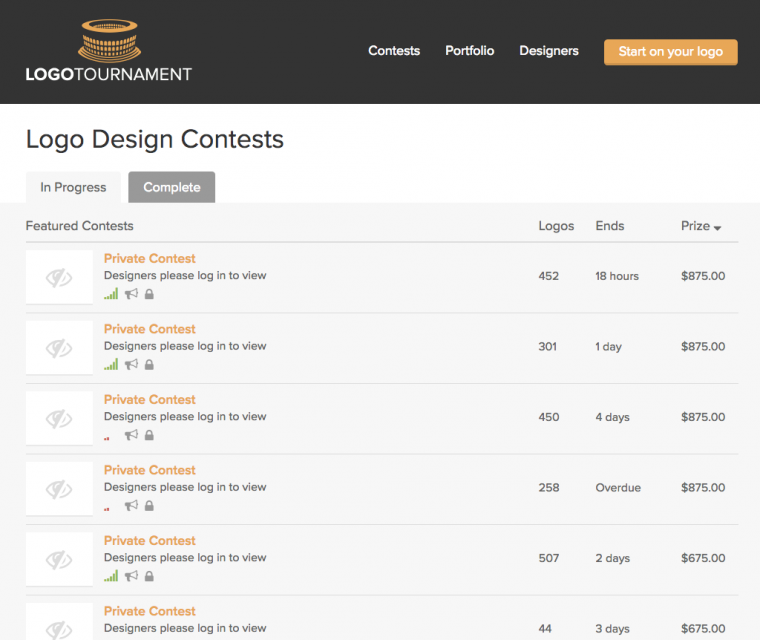Sort contests by the Logos column header

(556, 226)
